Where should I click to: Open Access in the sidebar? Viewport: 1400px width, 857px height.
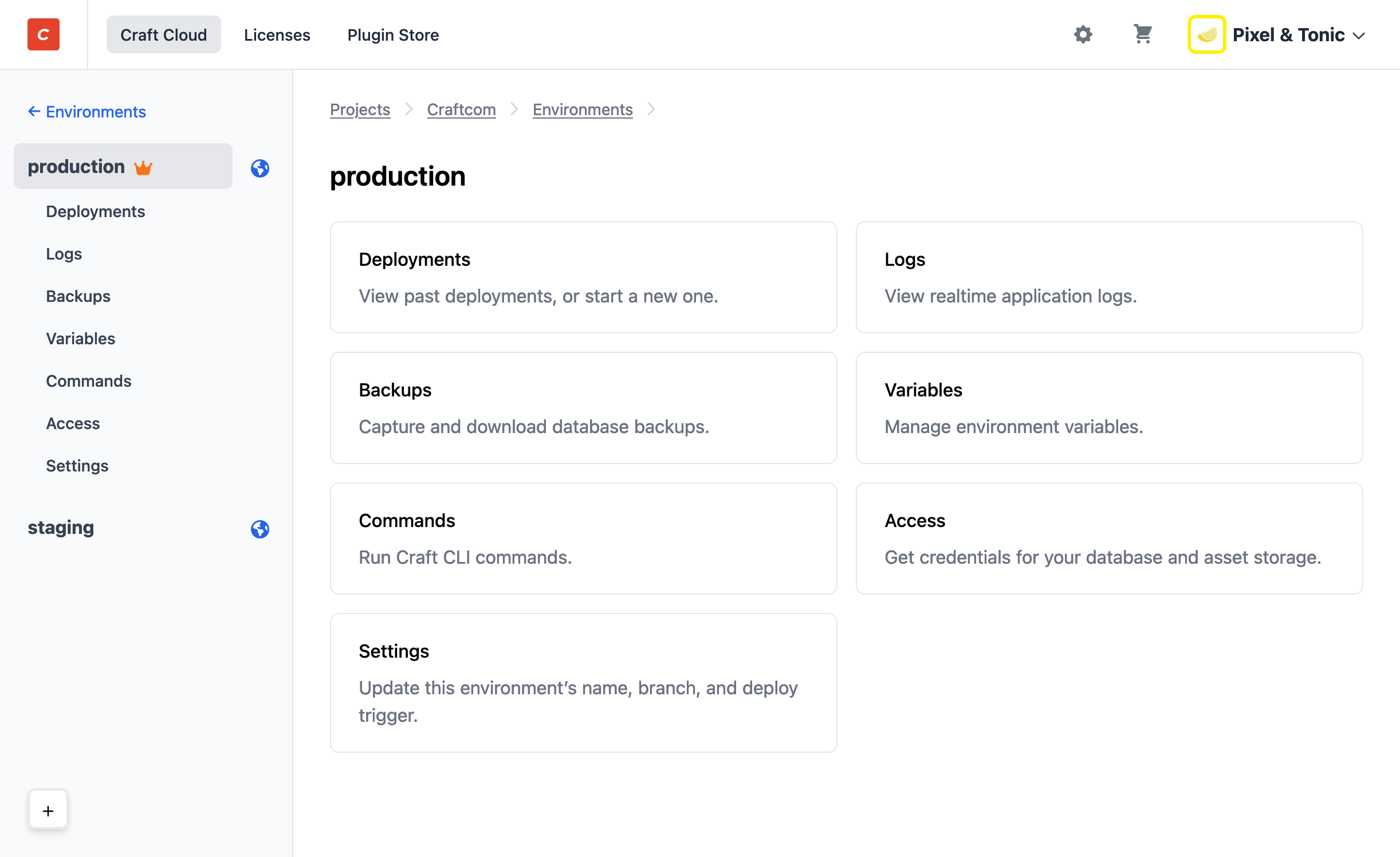73,423
